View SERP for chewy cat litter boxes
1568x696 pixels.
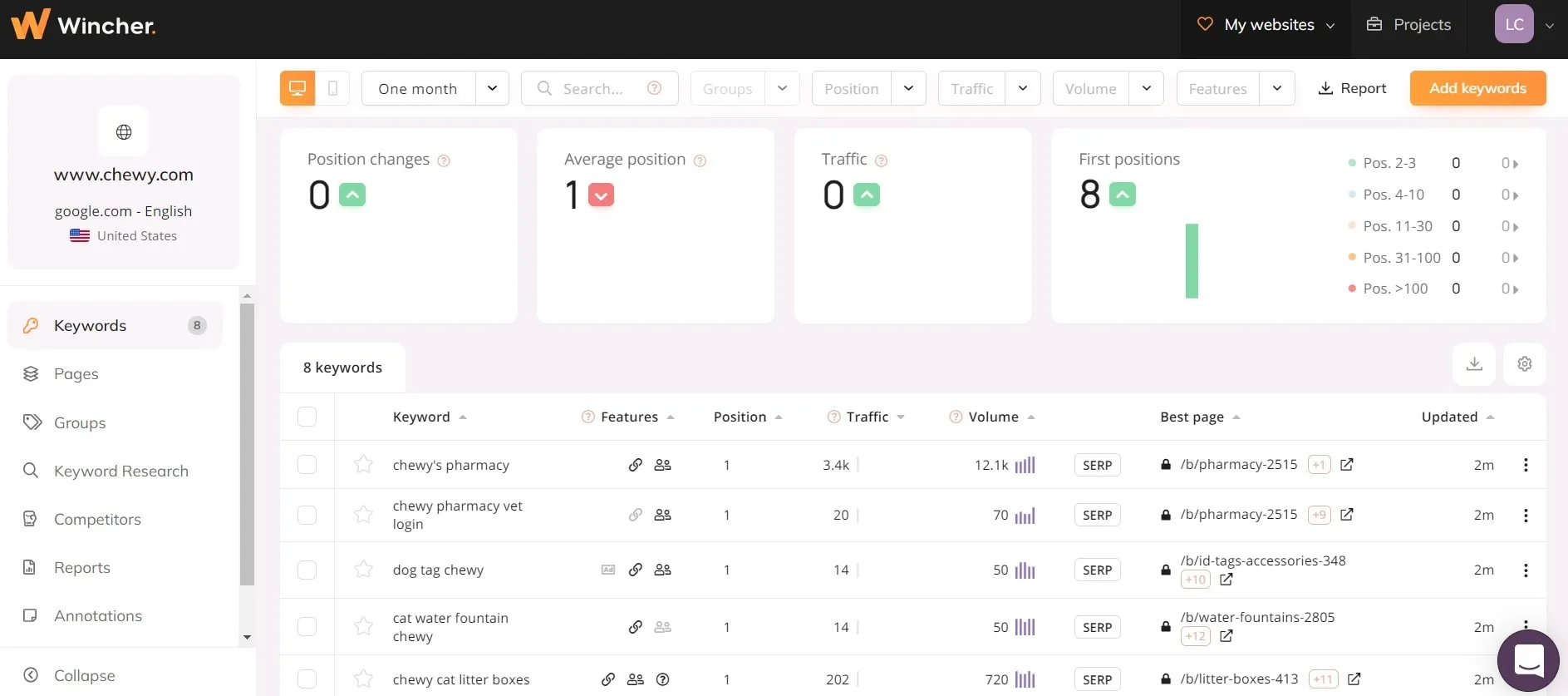[x=1097, y=679]
